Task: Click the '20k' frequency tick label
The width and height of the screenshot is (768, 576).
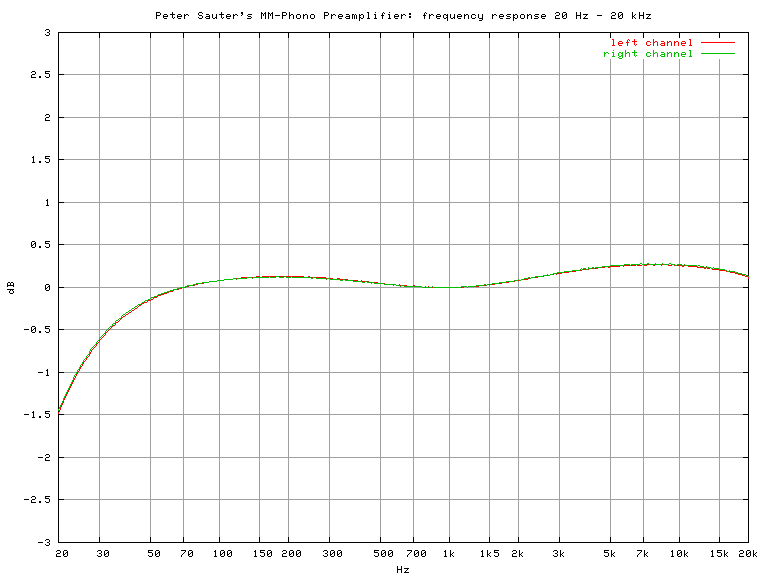Action: pos(748,553)
